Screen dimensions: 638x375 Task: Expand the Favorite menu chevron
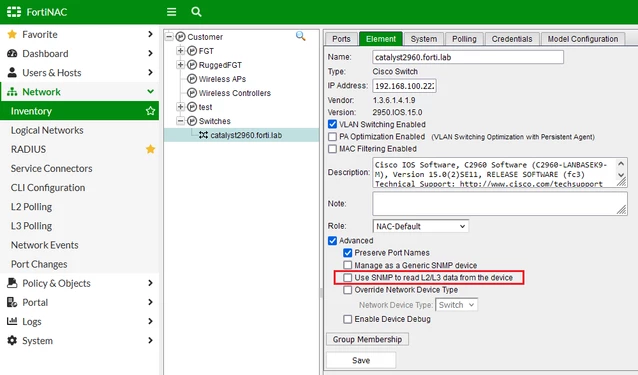[x=150, y=34]
